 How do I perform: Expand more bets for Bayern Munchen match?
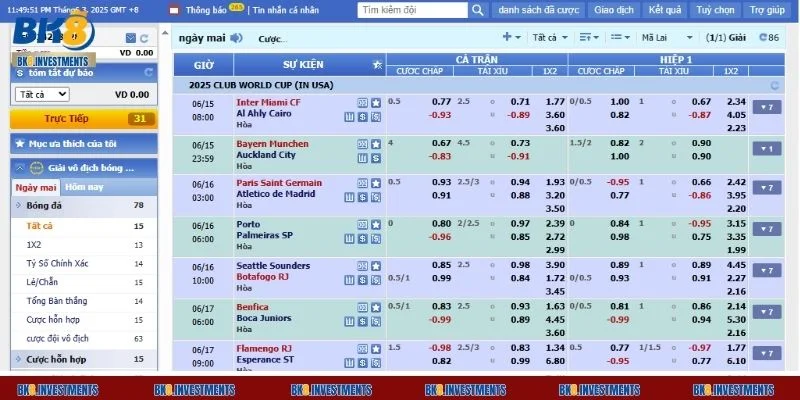click(x=767, y=148)
